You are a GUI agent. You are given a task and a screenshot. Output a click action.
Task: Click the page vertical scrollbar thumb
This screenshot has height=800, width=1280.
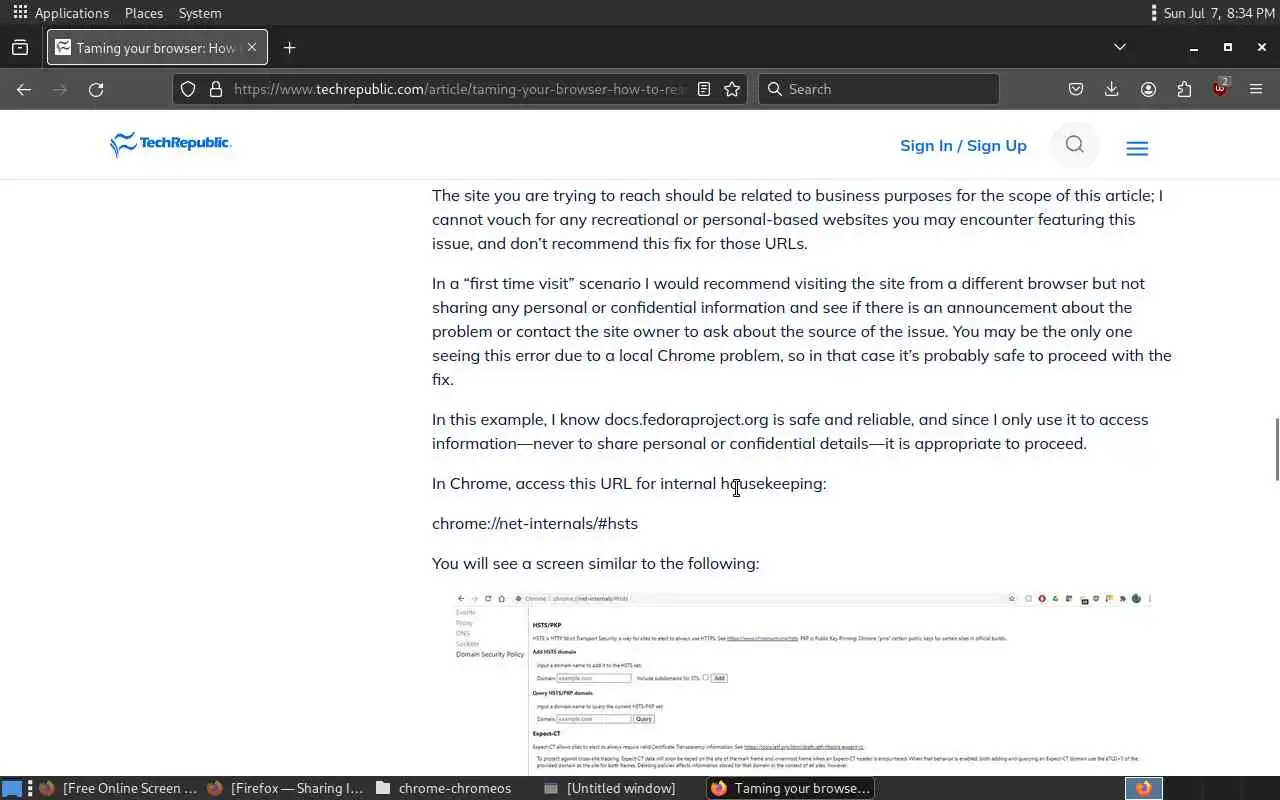point(1275,448)
